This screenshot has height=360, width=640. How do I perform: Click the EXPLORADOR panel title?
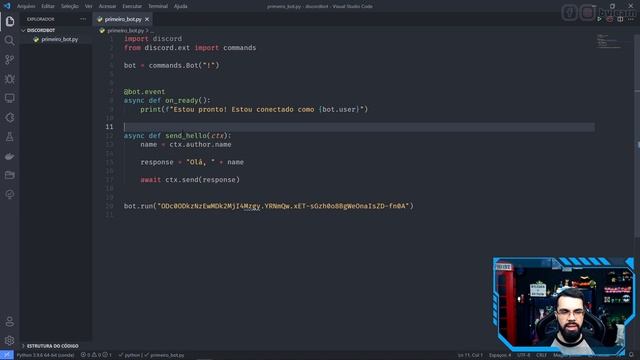click(40, 19)
